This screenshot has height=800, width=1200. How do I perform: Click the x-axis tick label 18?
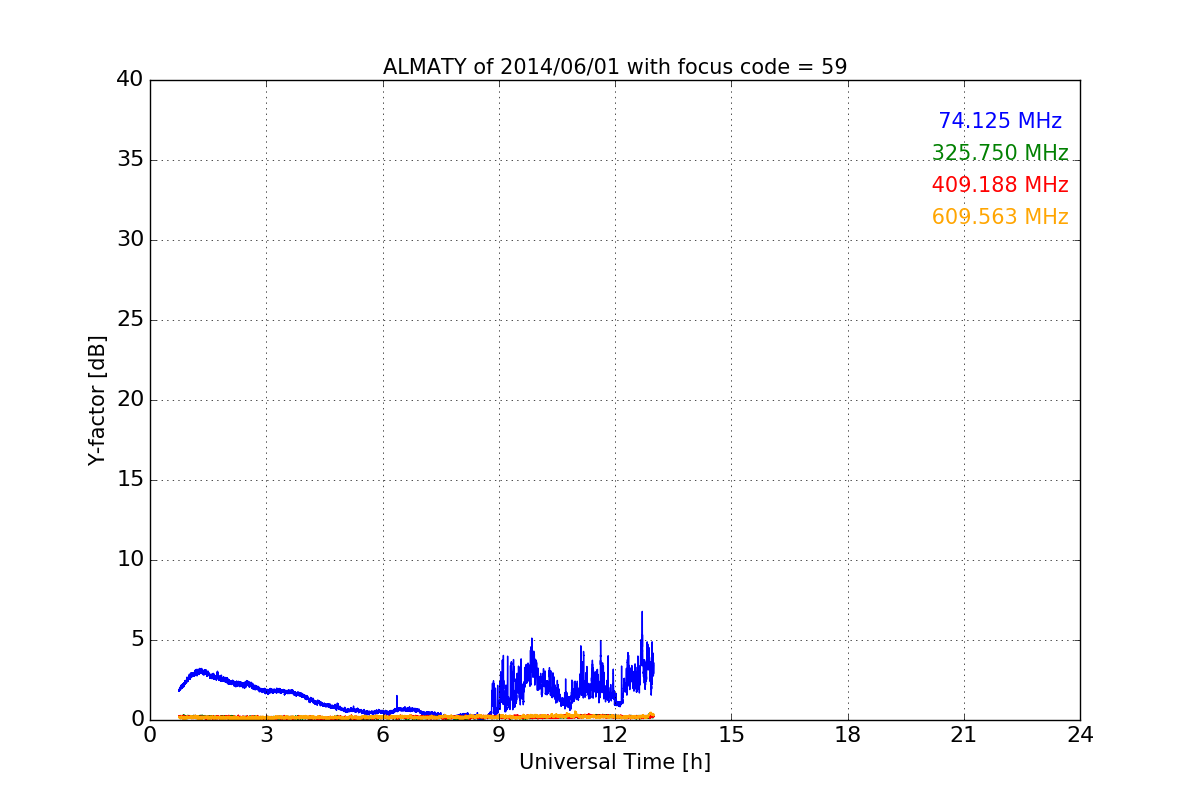848,734
